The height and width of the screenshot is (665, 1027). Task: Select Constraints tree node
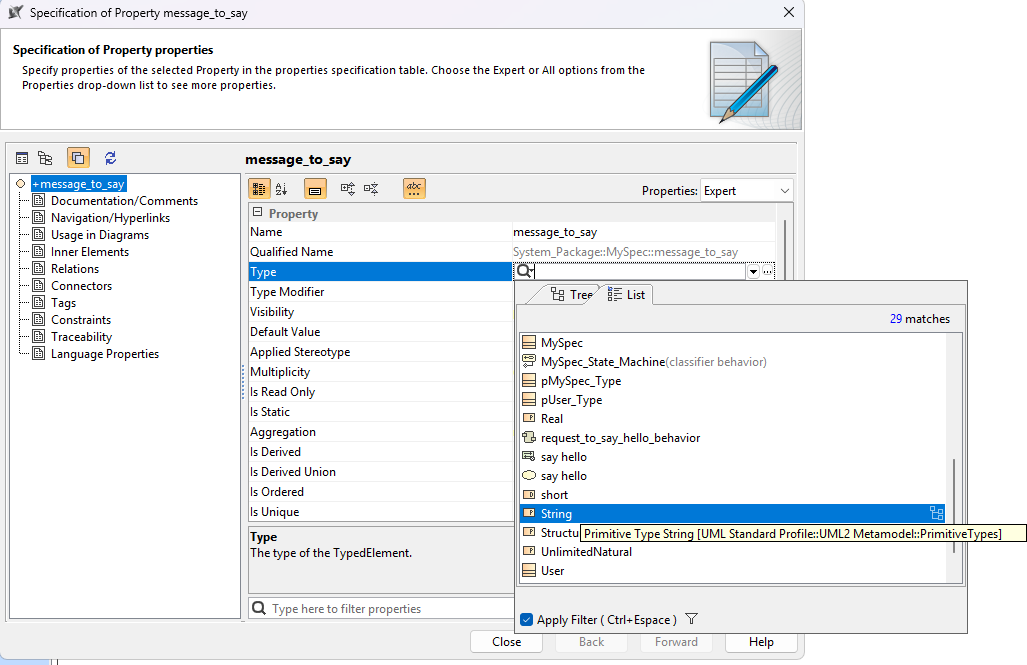(x=81, y=320)
